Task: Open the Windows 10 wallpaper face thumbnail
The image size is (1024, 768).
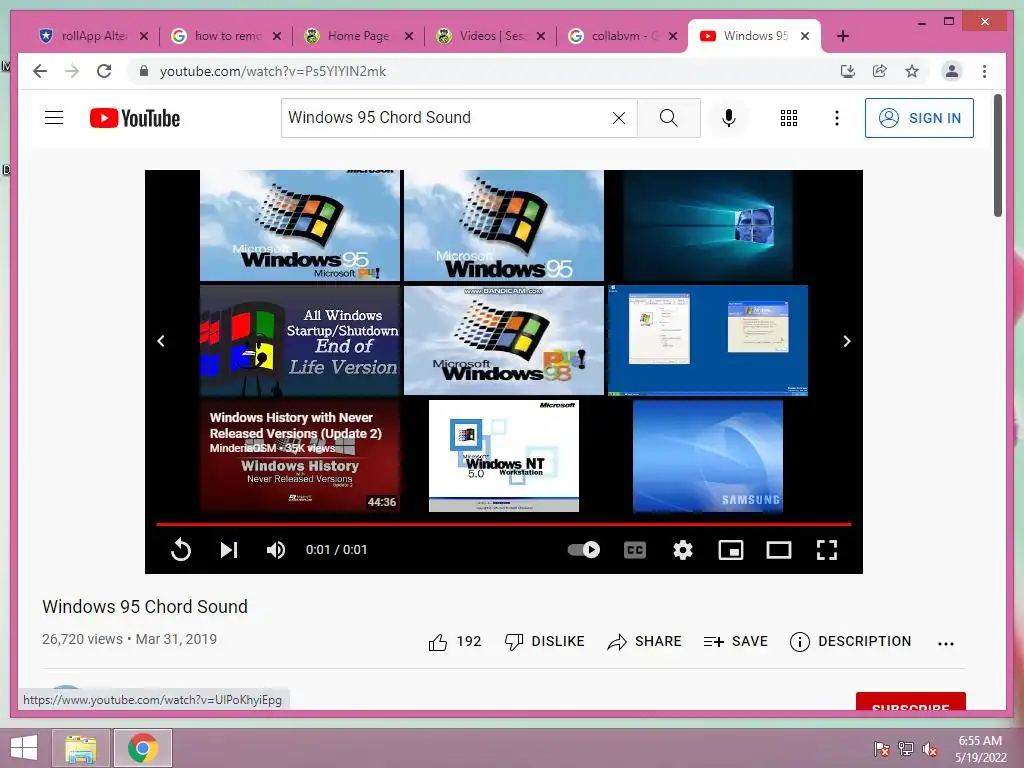Action: tap(708, 225)
